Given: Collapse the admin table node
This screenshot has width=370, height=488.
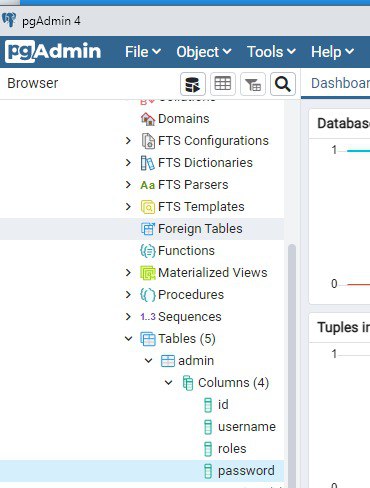Looking at the screenshot, I should coord(149,361).
